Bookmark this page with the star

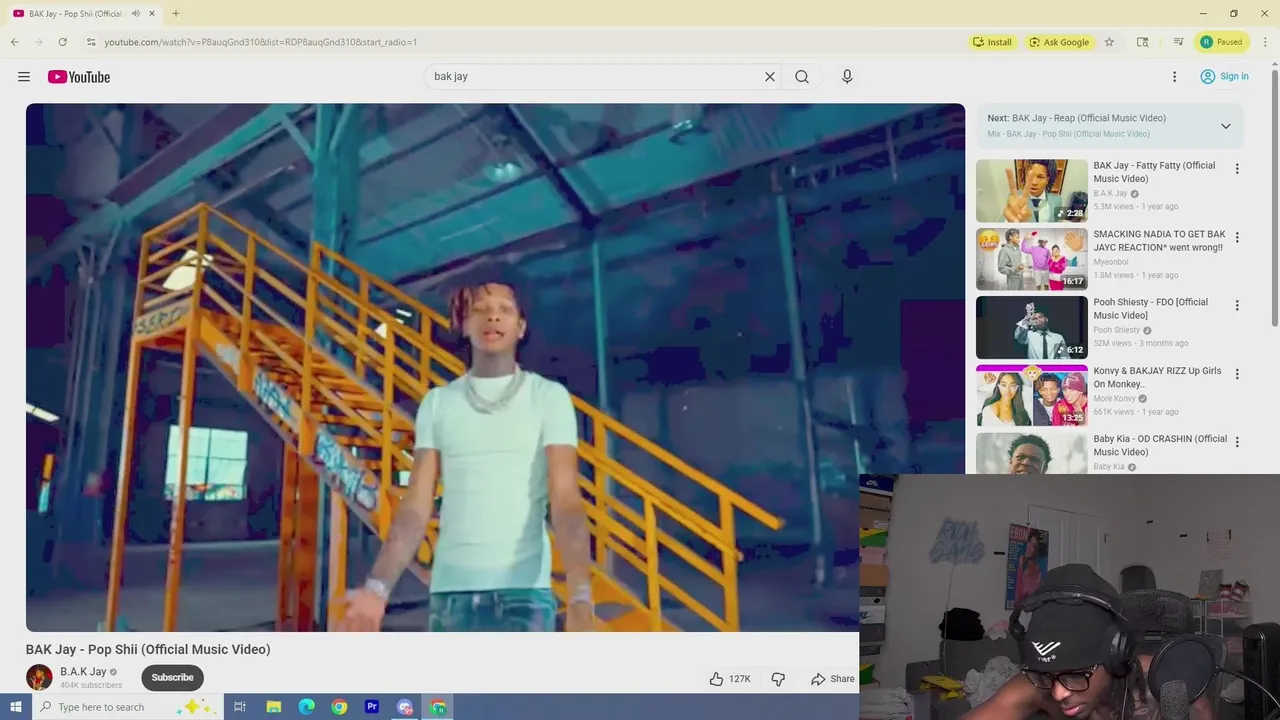pos(1109,42)
